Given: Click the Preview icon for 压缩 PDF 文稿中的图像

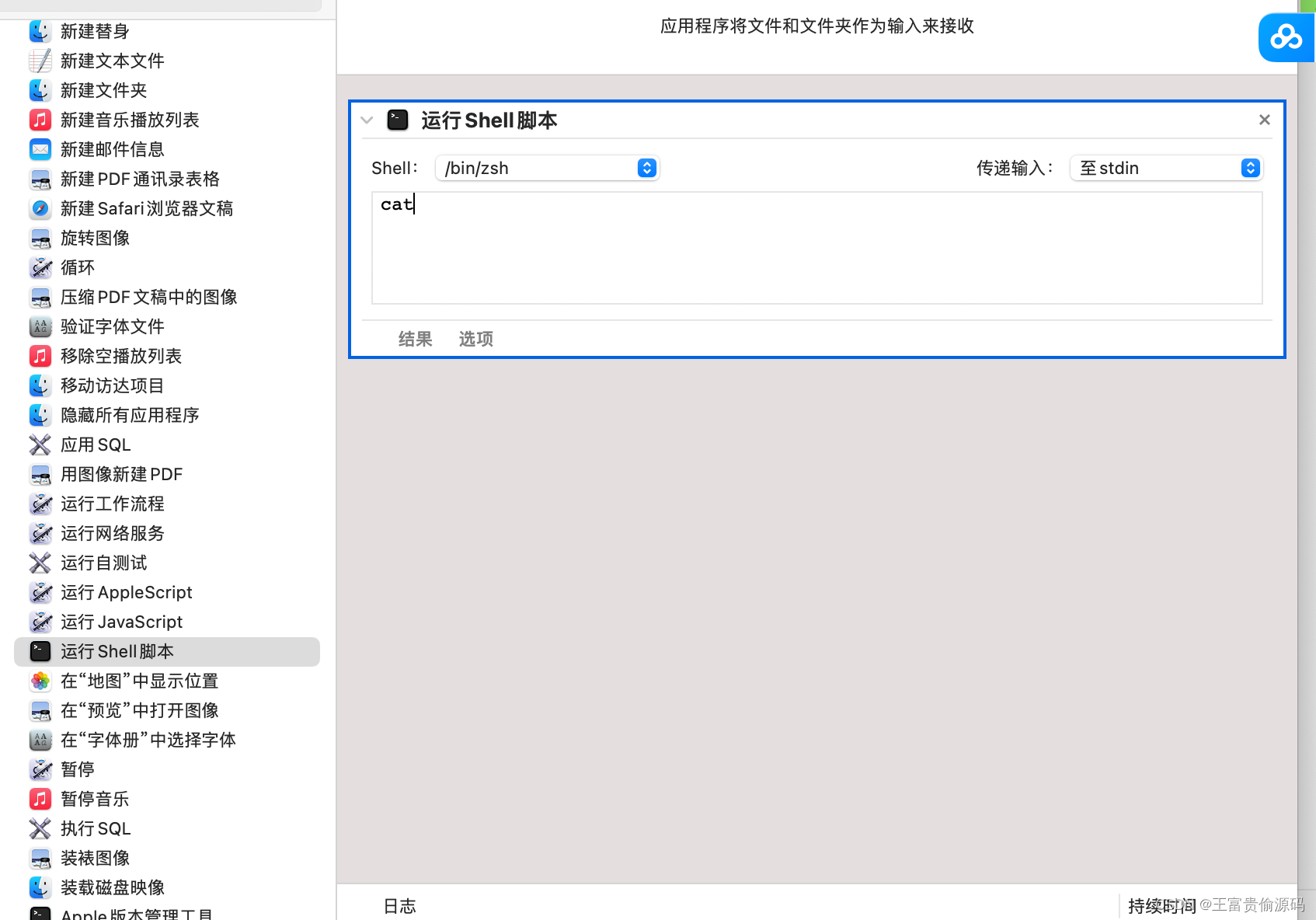Looking at the screenshot, I should pyautogui.click(x=40, y=297).
